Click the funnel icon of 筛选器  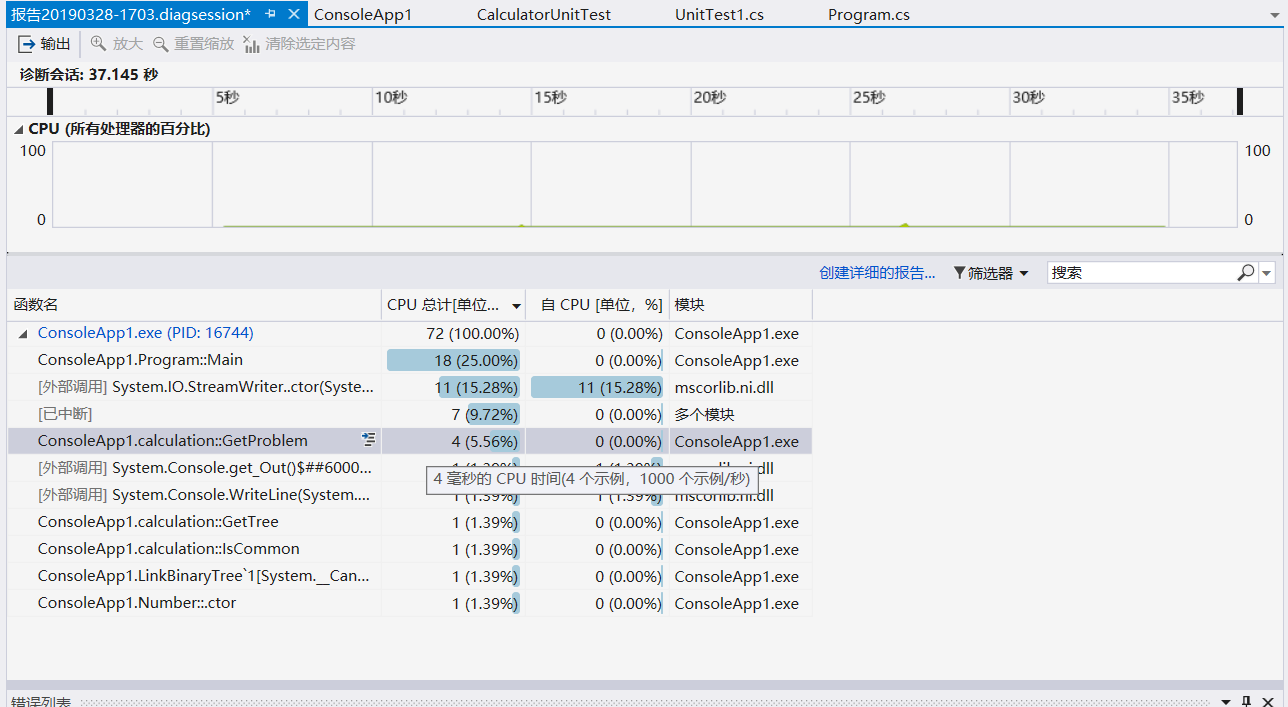tap(959, 273)
